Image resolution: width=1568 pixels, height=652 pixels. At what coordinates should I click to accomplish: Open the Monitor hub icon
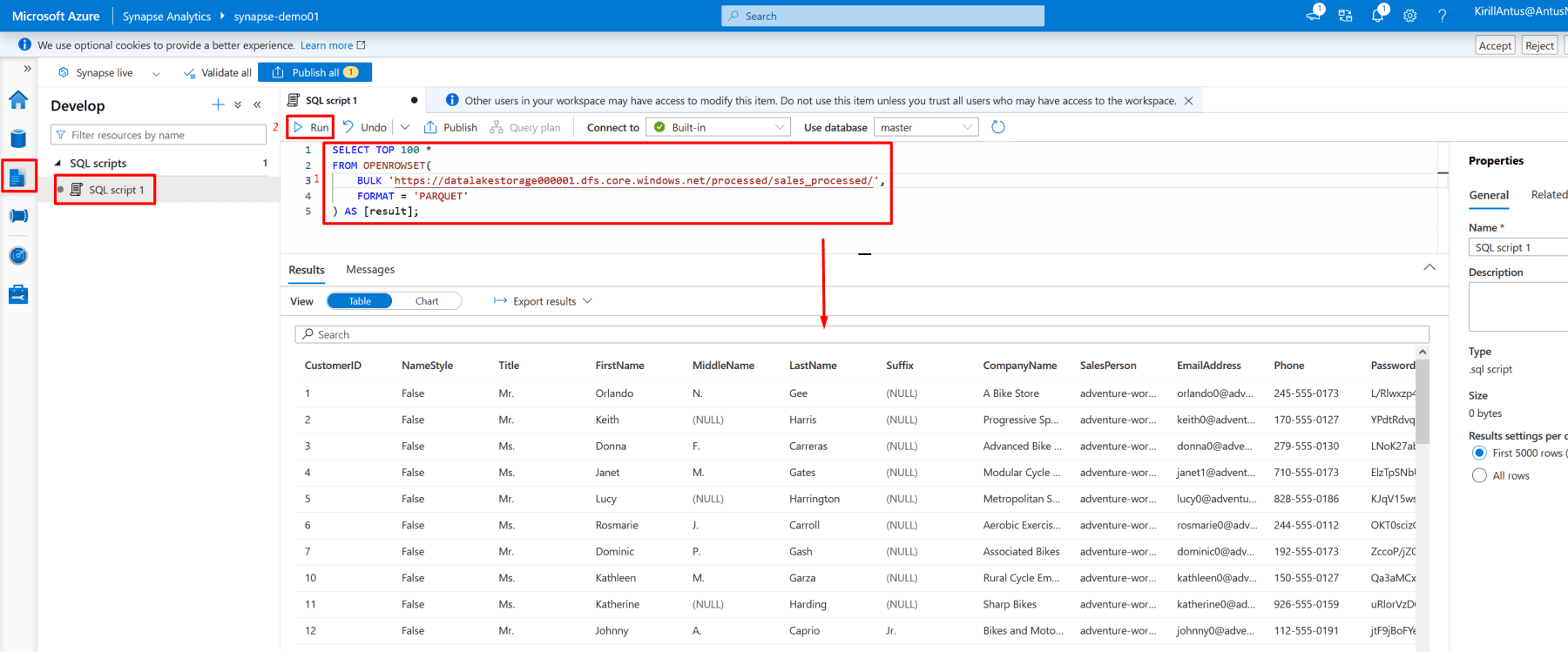point(17,256)
